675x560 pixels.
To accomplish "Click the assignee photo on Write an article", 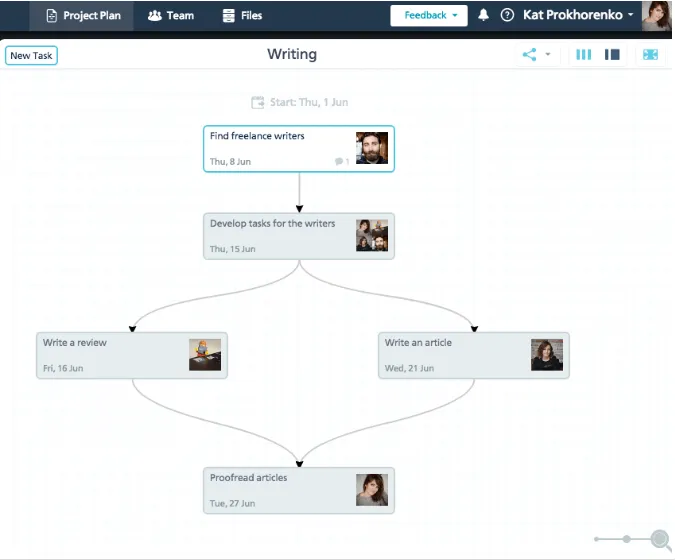I will coord(547,355).
